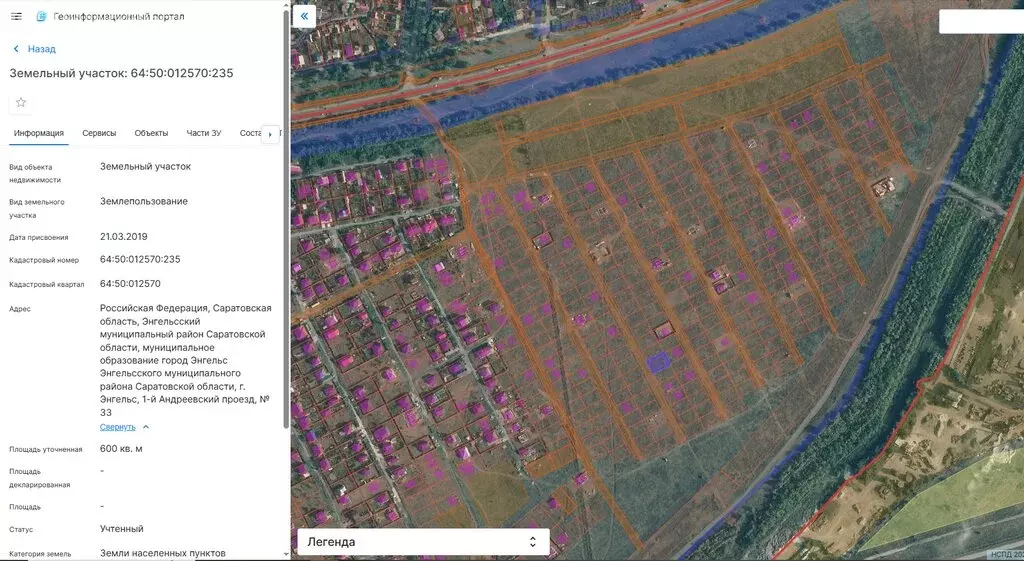This screenshot has width=1024, height=561.
Task: Click heading Земельный участок: 64:50:012570:235
Action: [121, 73]
